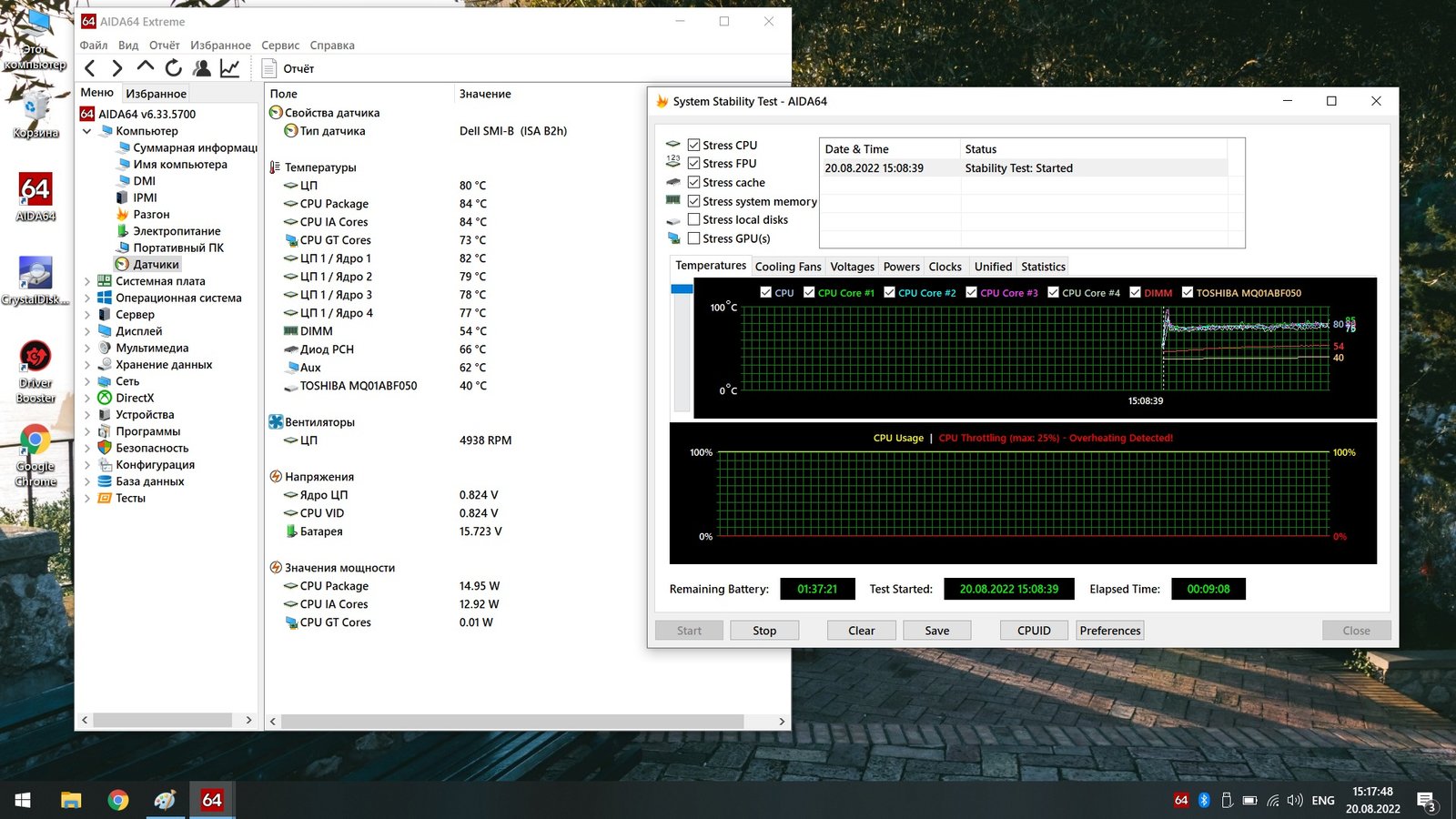Open File Explorer from taskbar
Image resolution: width=1456 pixels, height=819 pixels.
71,800
